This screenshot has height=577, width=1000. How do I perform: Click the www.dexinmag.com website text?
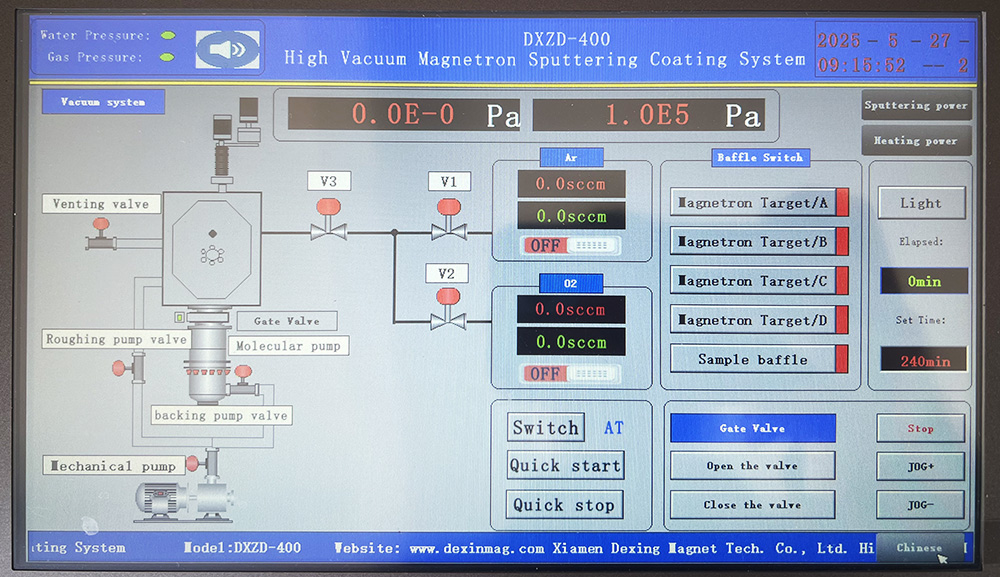[x=476, y=548]
